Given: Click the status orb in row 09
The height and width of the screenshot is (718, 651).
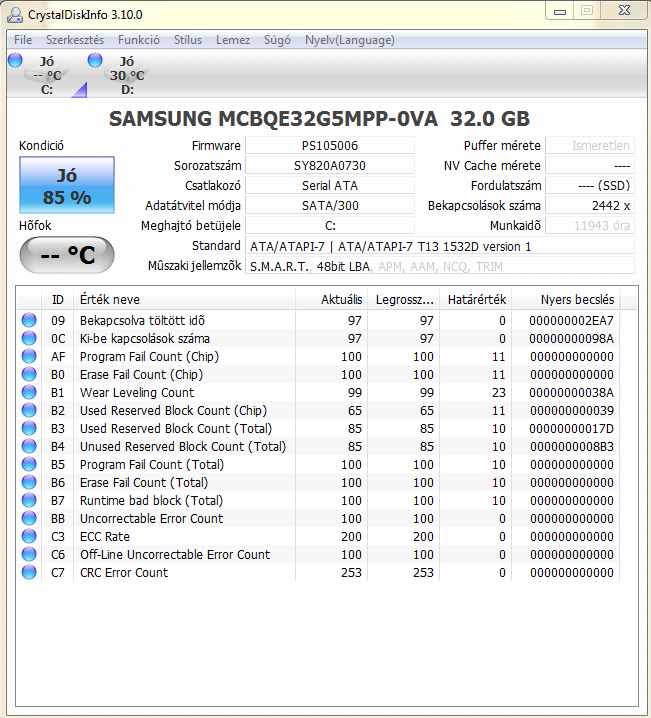Looking at the screenshot, I should (x=29, y=320).
